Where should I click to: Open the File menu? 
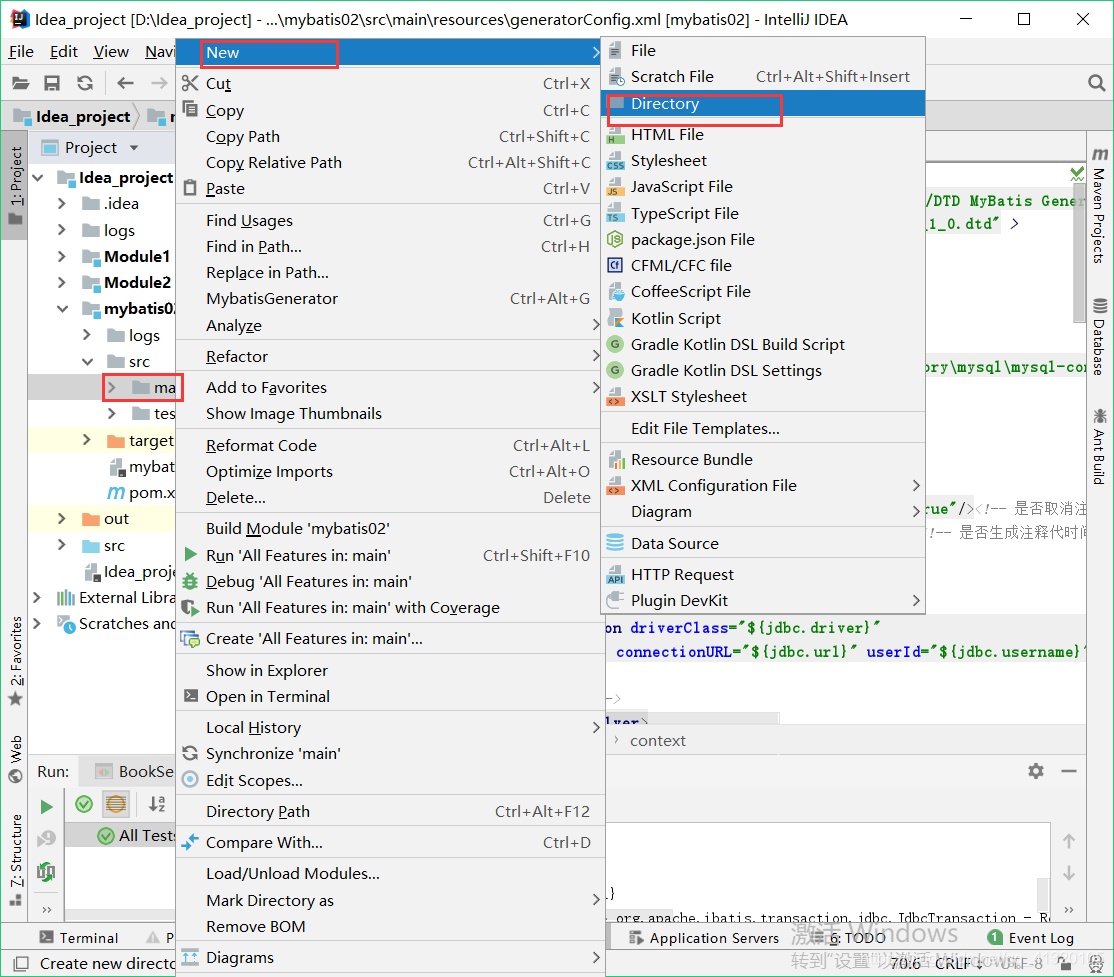pyautogui.click(x=21, y=52)
